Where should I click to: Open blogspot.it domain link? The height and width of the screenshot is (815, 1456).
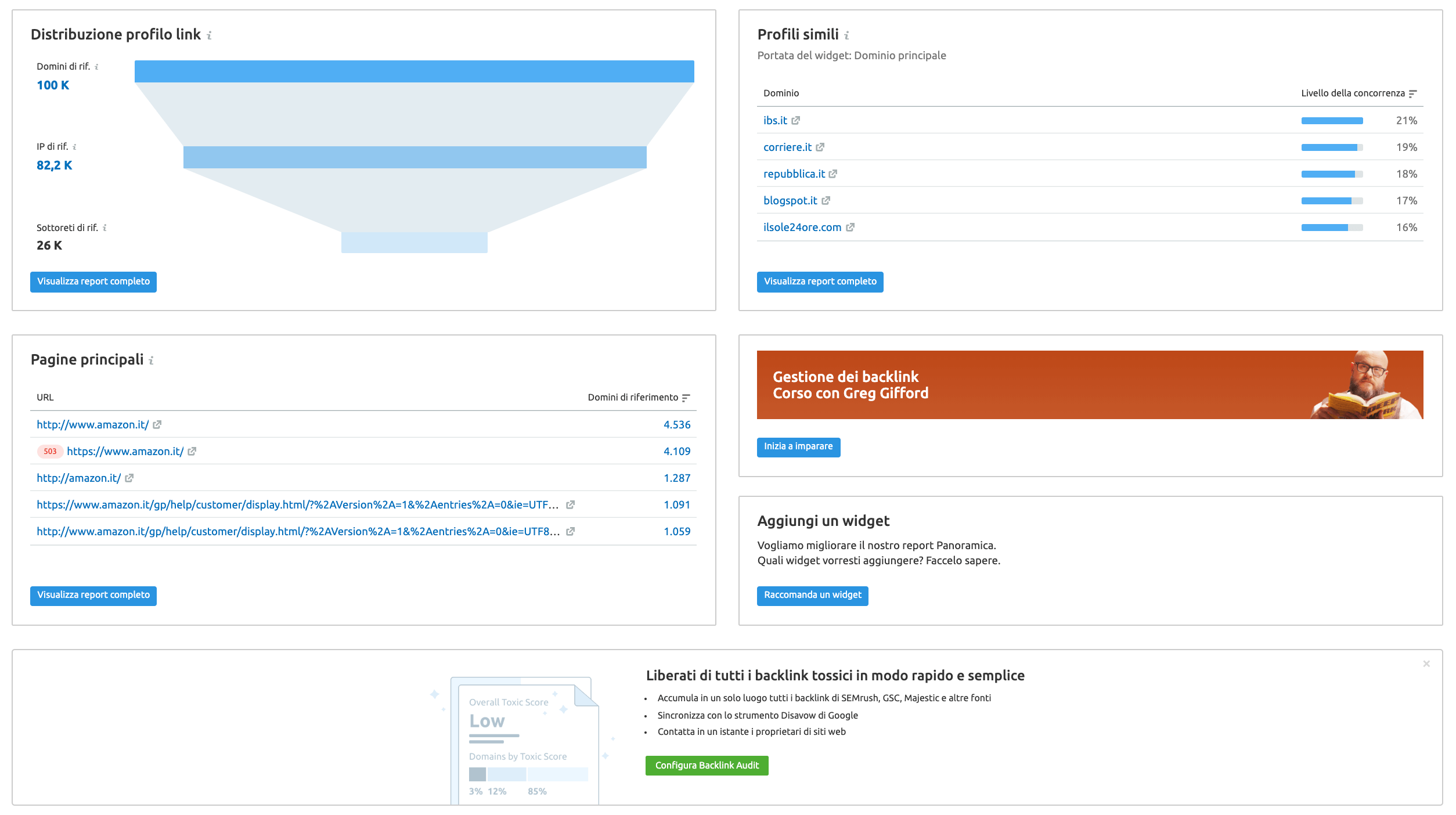tap(790, 201)
